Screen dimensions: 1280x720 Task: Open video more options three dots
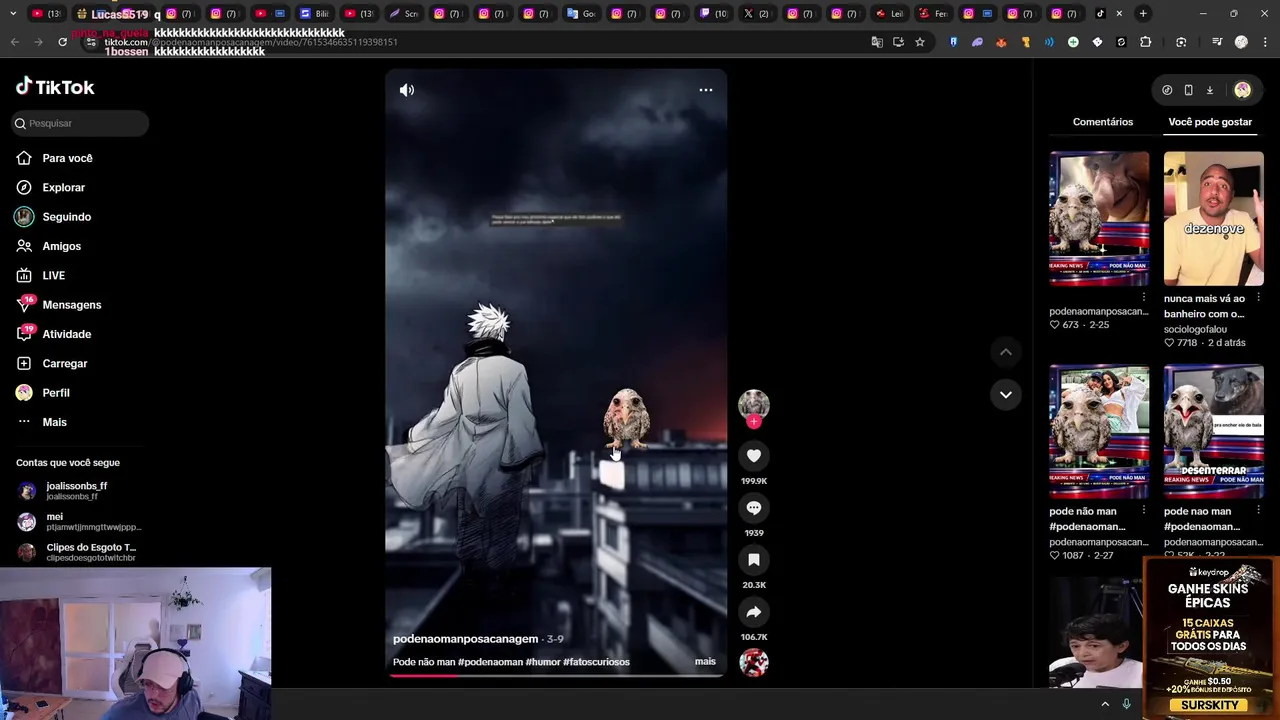[706, 90]
